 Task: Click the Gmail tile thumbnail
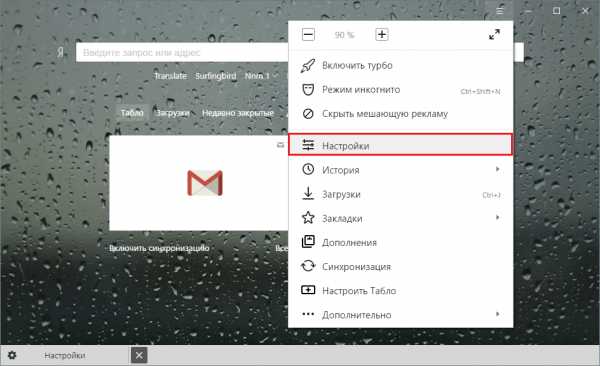(x=199, y=183)
